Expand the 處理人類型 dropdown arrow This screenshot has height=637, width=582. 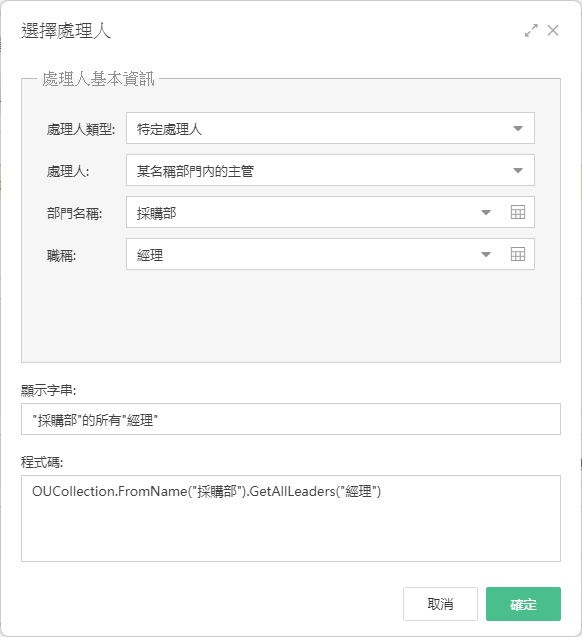click(517, 128)
